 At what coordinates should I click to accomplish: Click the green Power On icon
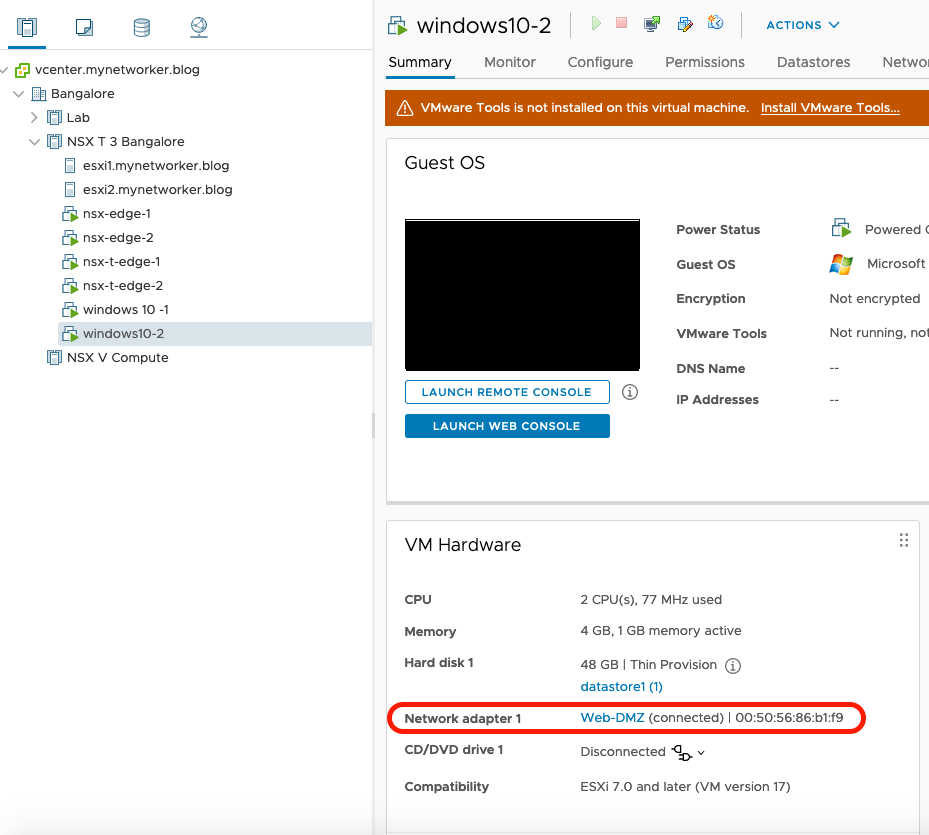(x=596, y=23)
